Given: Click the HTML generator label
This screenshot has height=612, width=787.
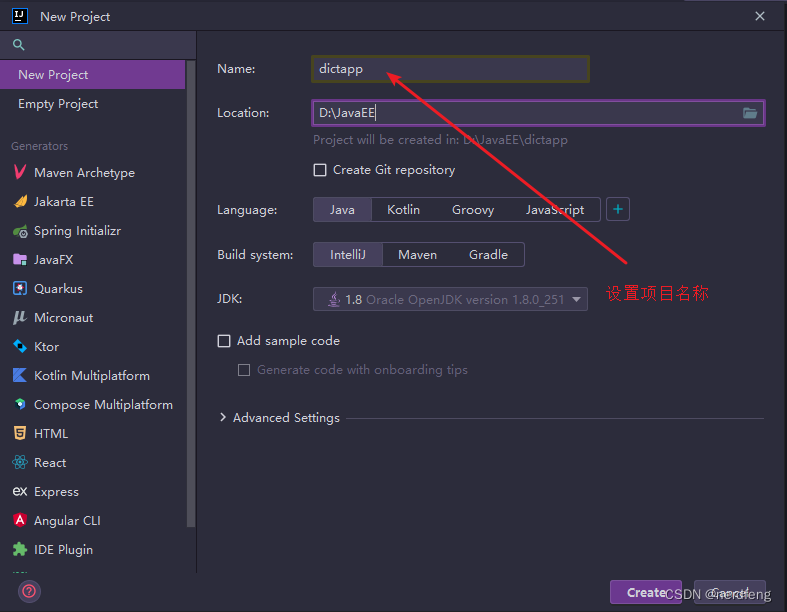Looking at the screenshot, I should click(x=51, y=434).
